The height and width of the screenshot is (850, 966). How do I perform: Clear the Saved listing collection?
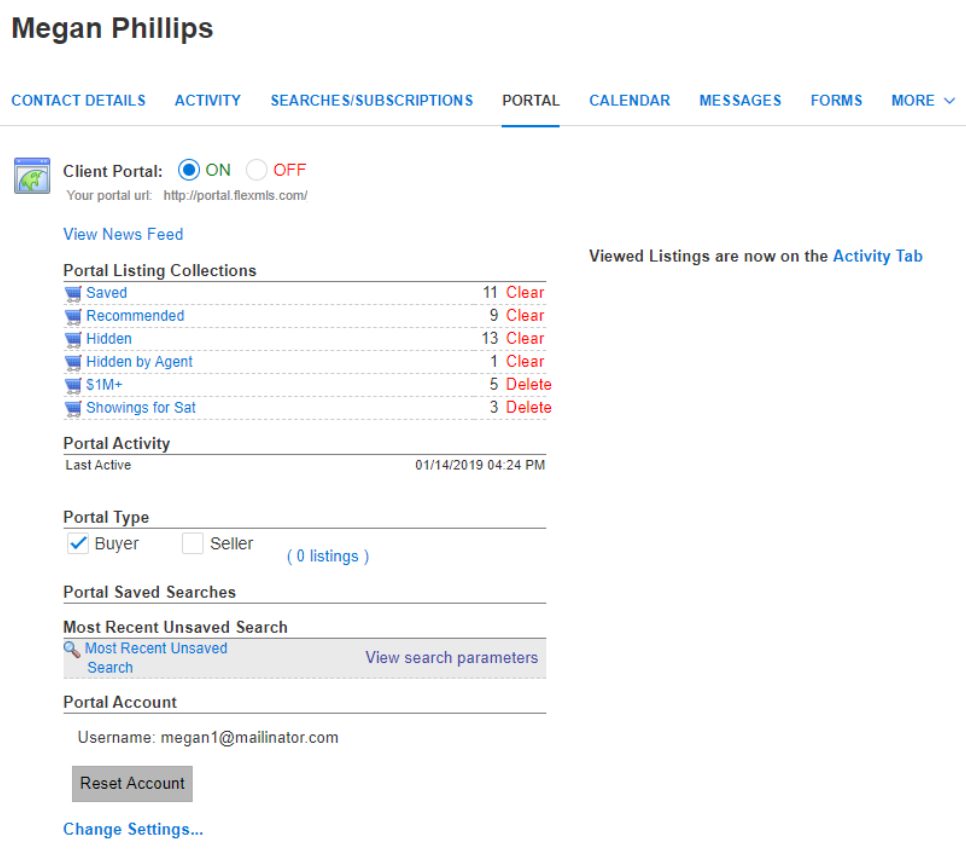click(x=525, y=292)
